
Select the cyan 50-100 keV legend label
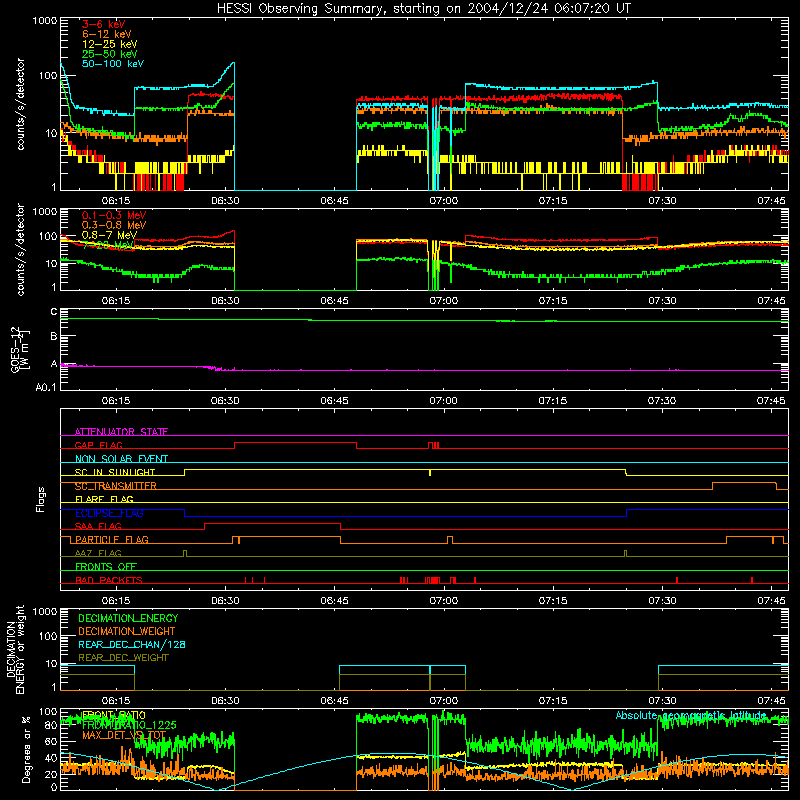(113, 64)
